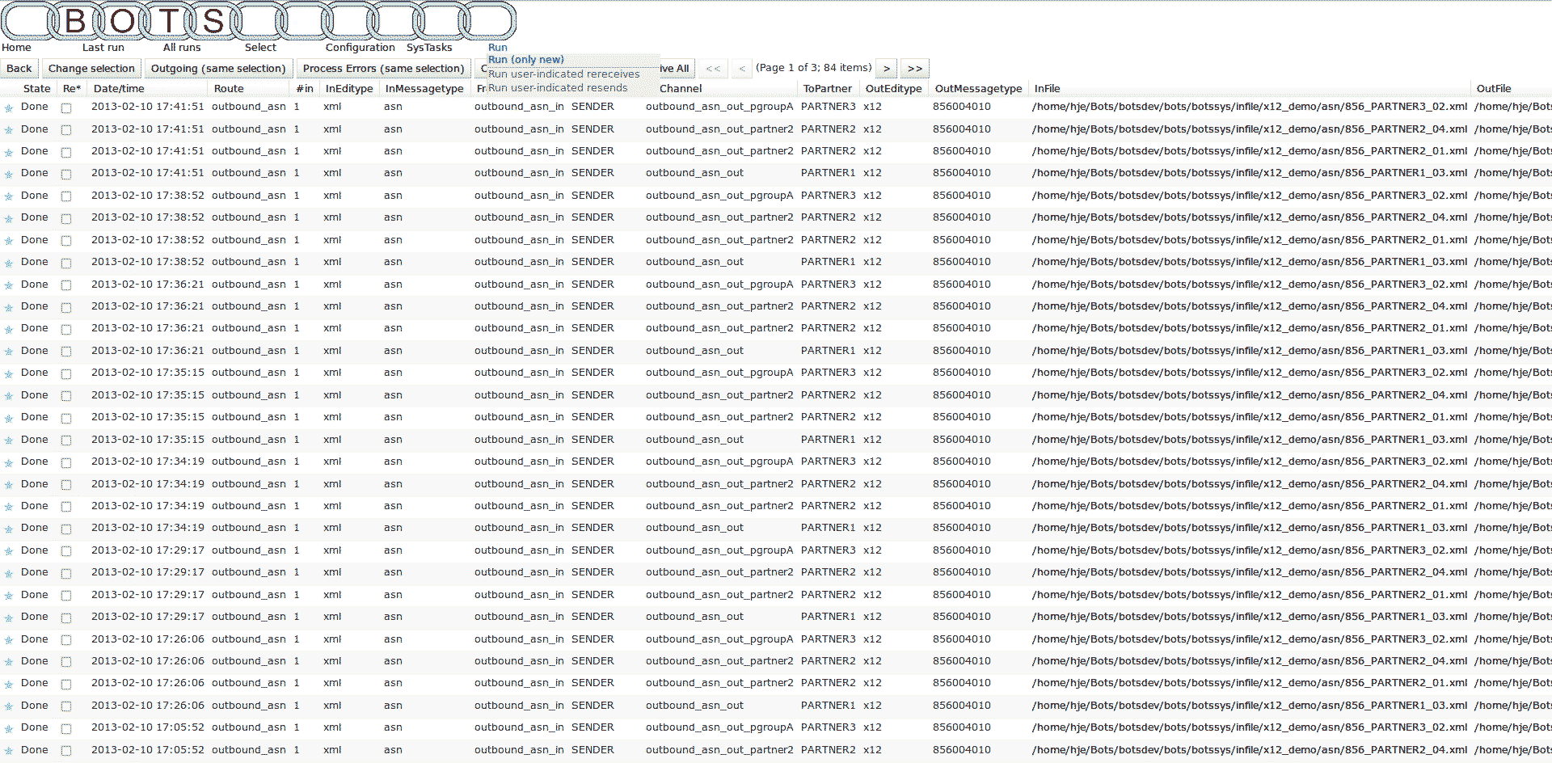Click the star icon next to the 17:38:52 PARTNER3 row
Viewport: 1552px width, 784px height.
tap(8, 195)
